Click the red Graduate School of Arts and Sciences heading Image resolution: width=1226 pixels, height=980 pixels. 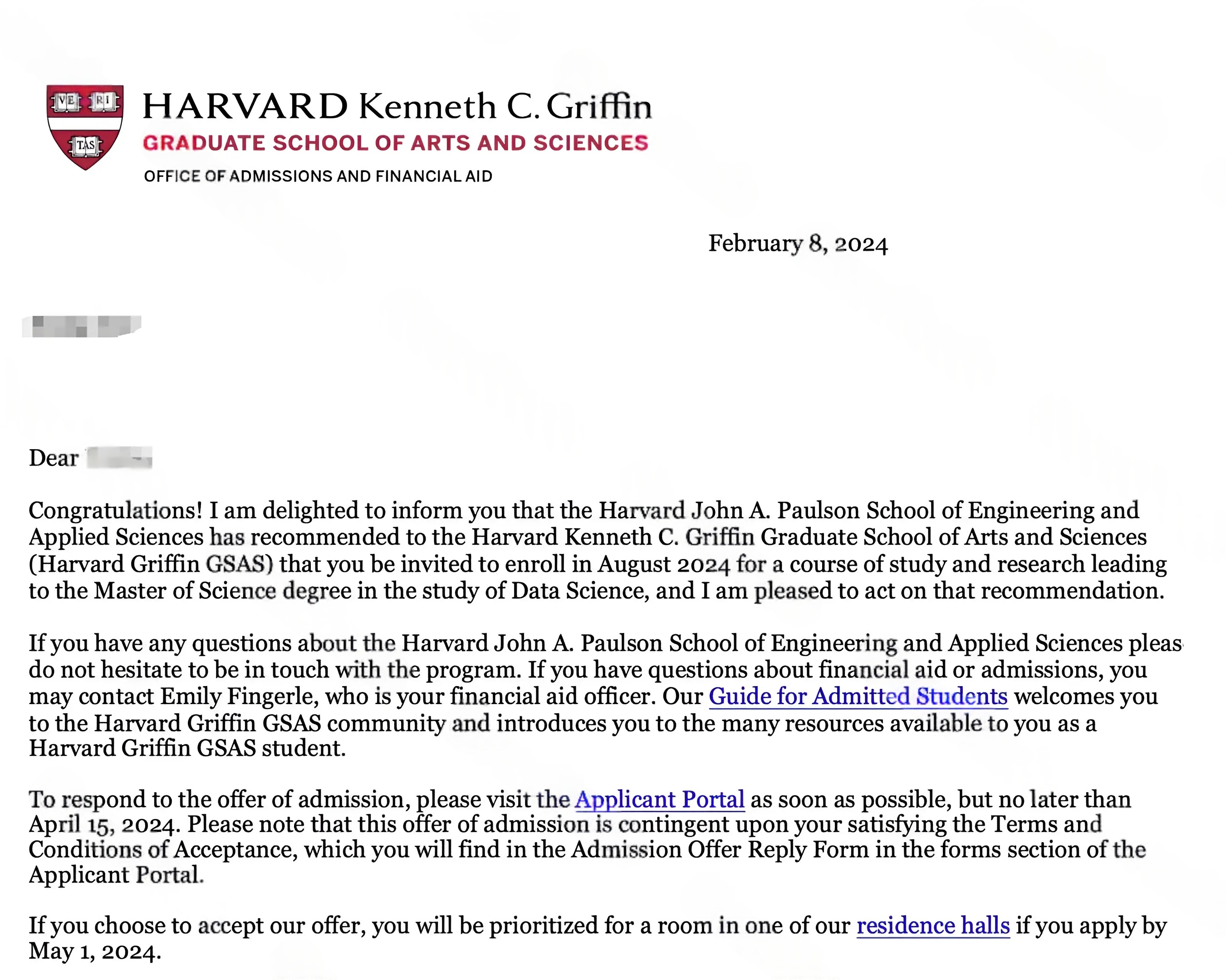pos(395,142)
